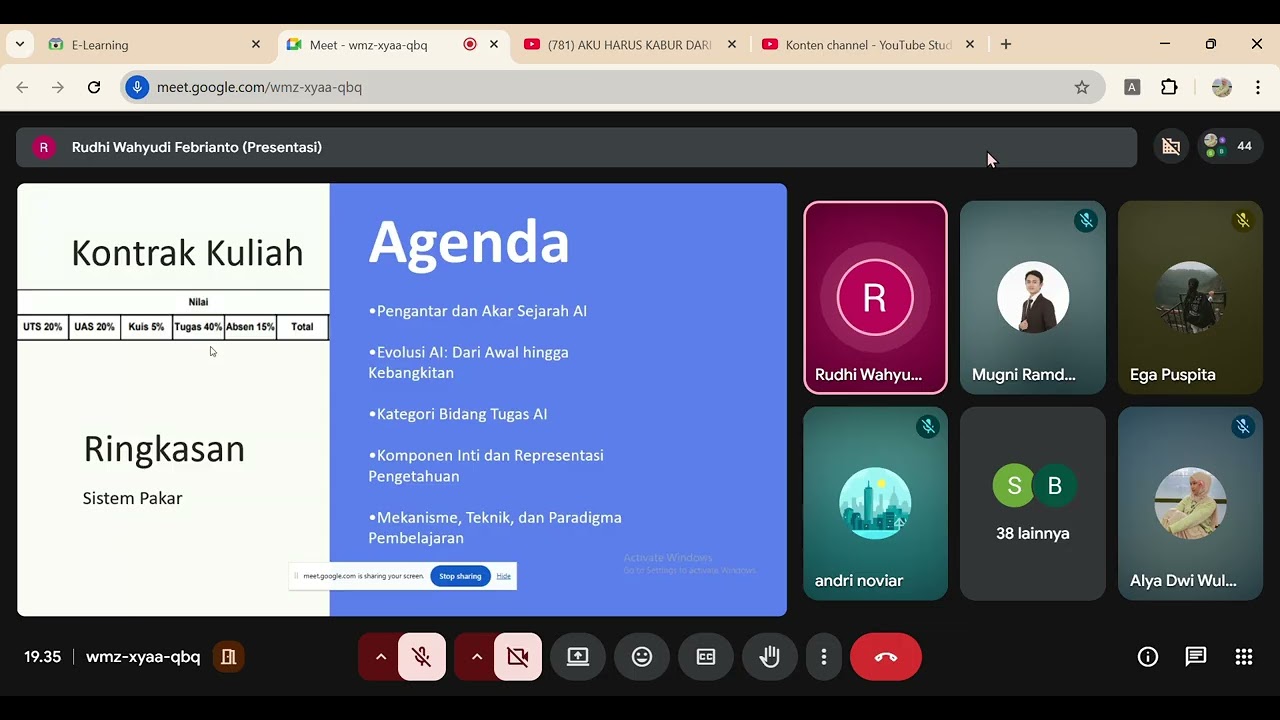Click the microphone site permission icon
Viewport: 1280px width, 720px height.
pyautogui.click(x=138, y=87)
